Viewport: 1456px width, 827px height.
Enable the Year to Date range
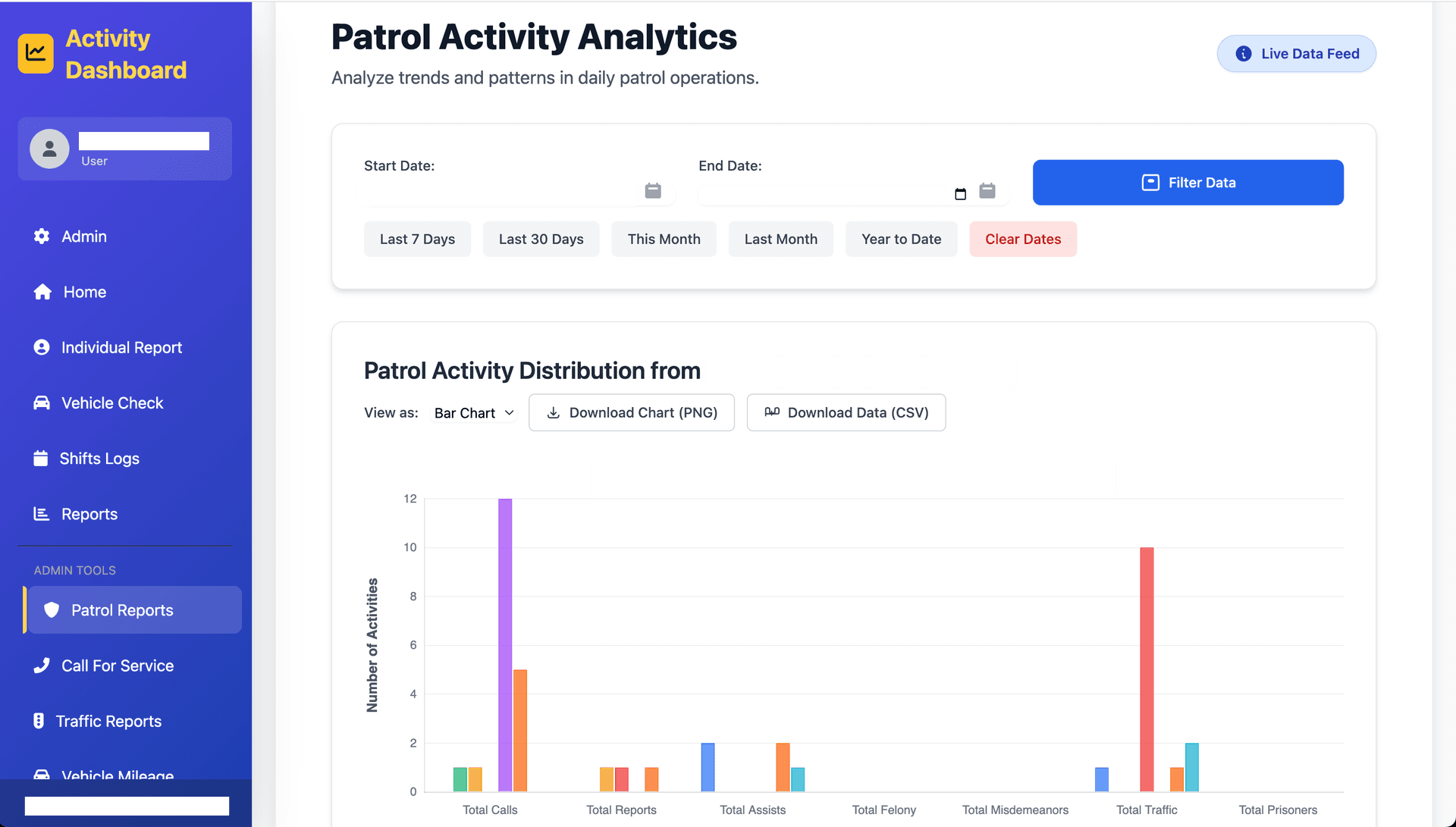click(901, 239)
